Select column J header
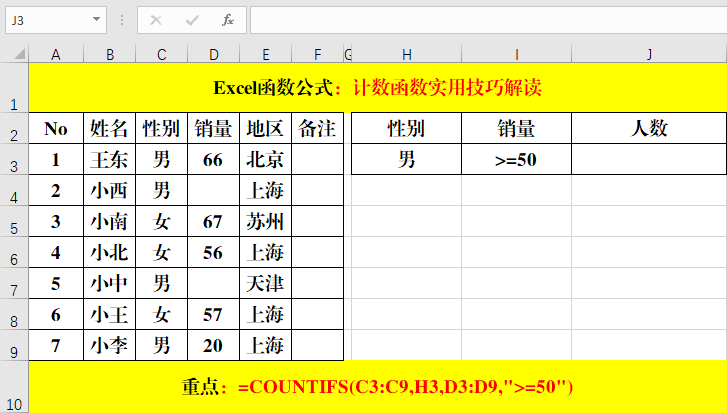 point(649,54)
